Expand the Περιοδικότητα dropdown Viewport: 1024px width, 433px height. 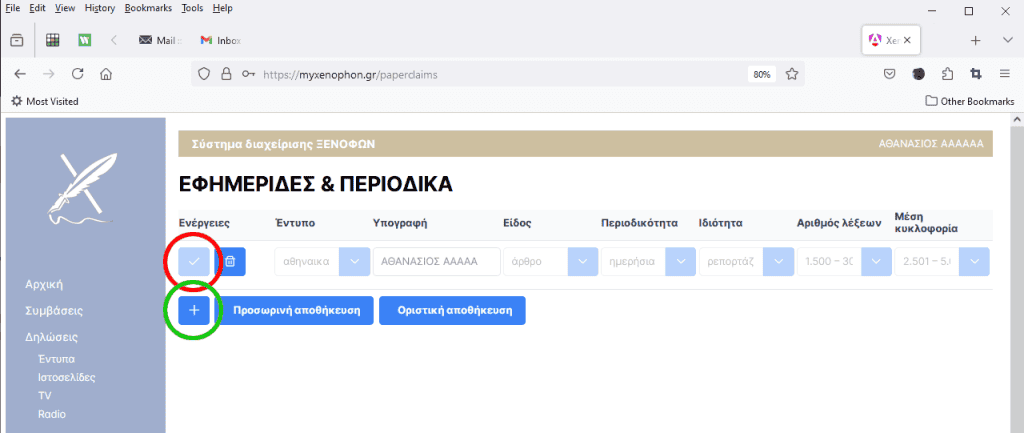pyautogui.click(x=680, y=262)
